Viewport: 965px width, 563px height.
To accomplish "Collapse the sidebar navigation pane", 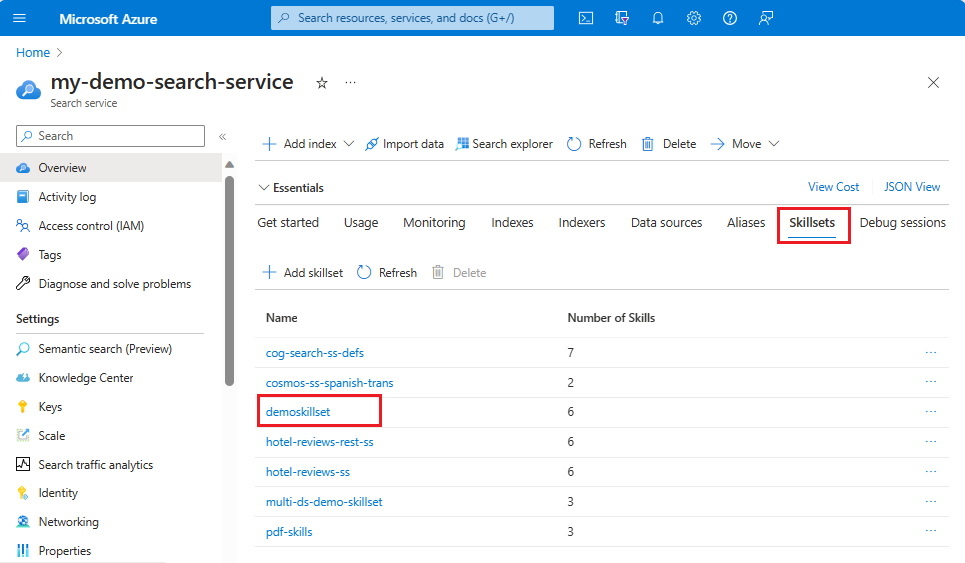I will click(x=222, y=136).
